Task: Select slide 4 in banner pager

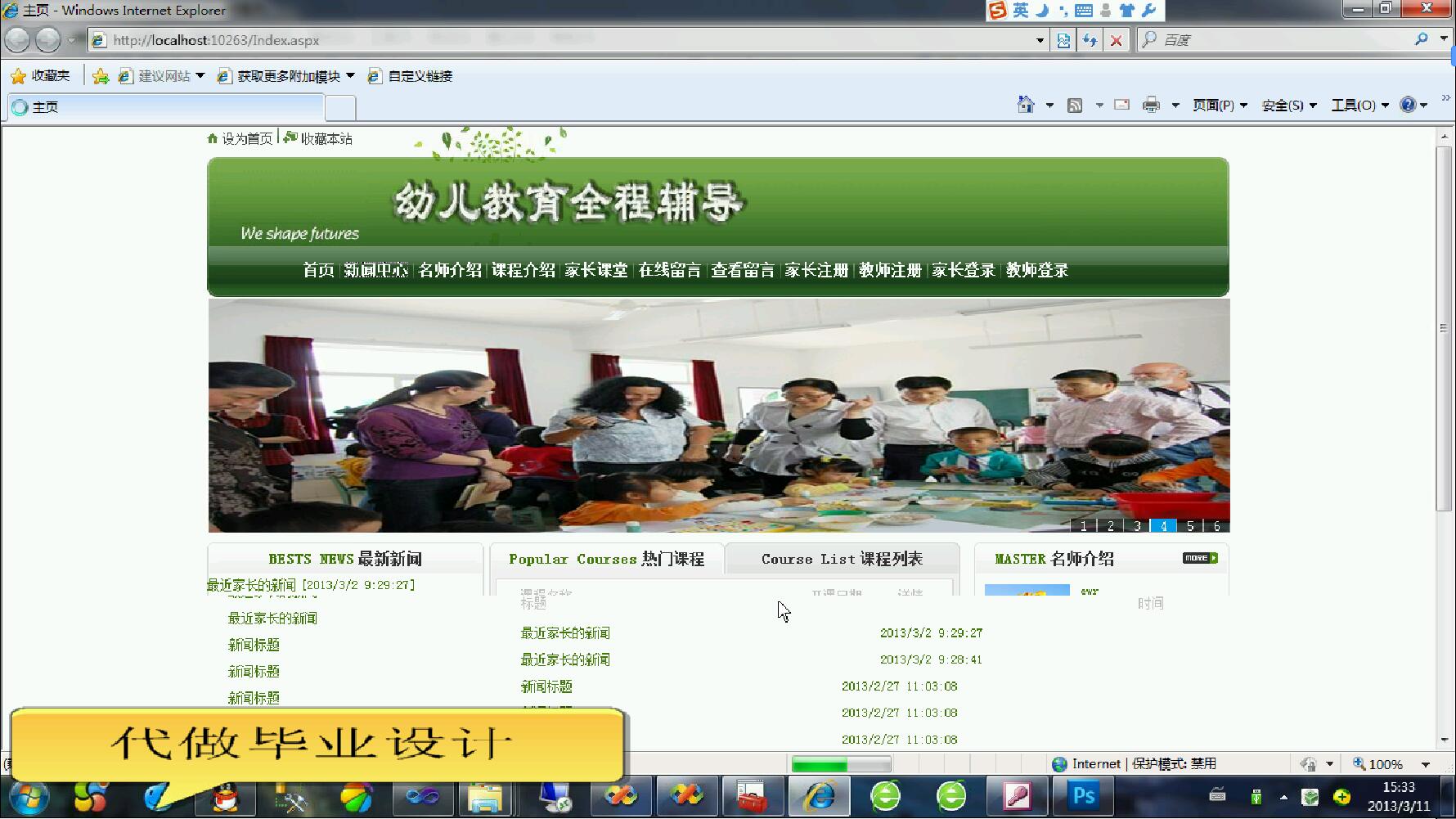Action: (x=1163, y=526)
